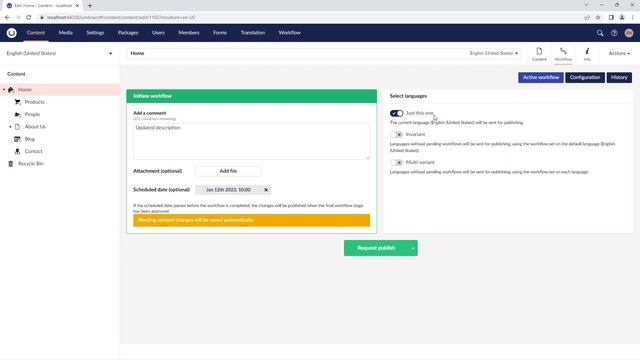Select the People tree item label
640x360 pixels.
32,114
